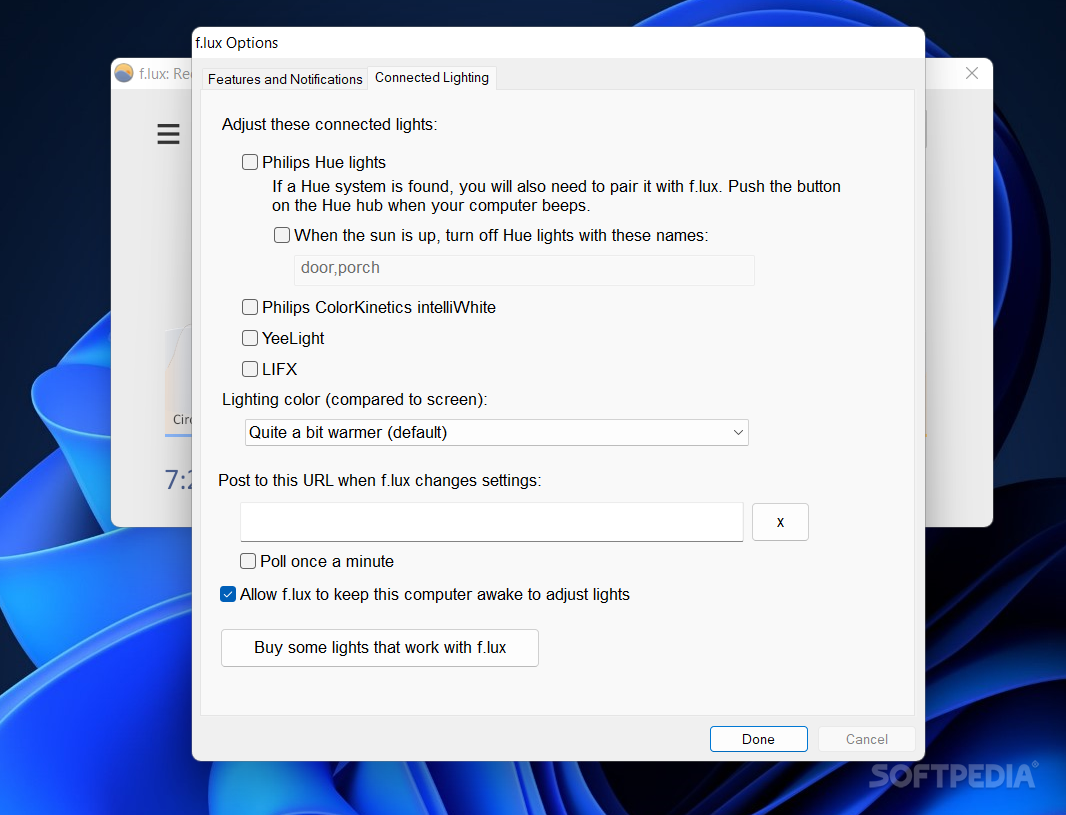The width and height of the screenshot is (1066, 815).
Task: Click the f.lux Options title text
Action: point(237,43)
